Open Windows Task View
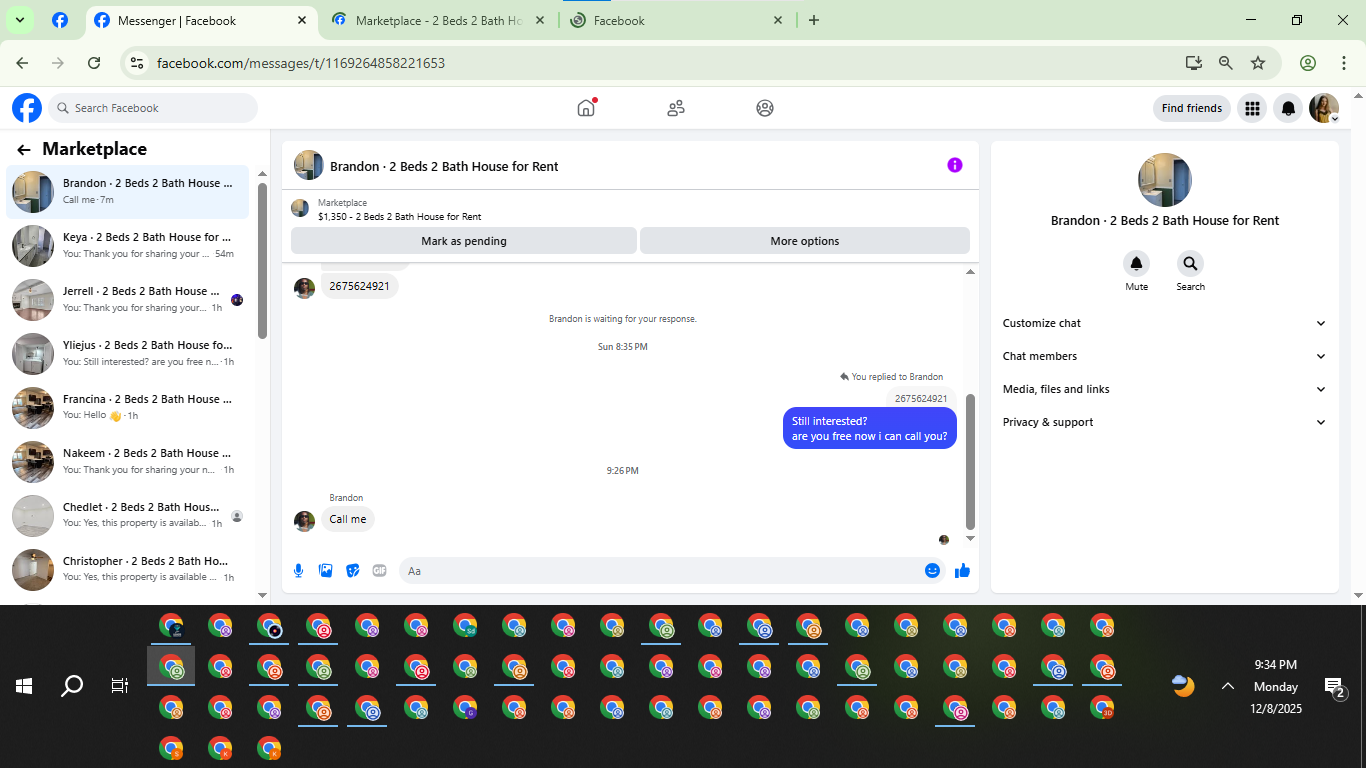The height and width of the screenshot is (768, 1366). click(120, 686)
